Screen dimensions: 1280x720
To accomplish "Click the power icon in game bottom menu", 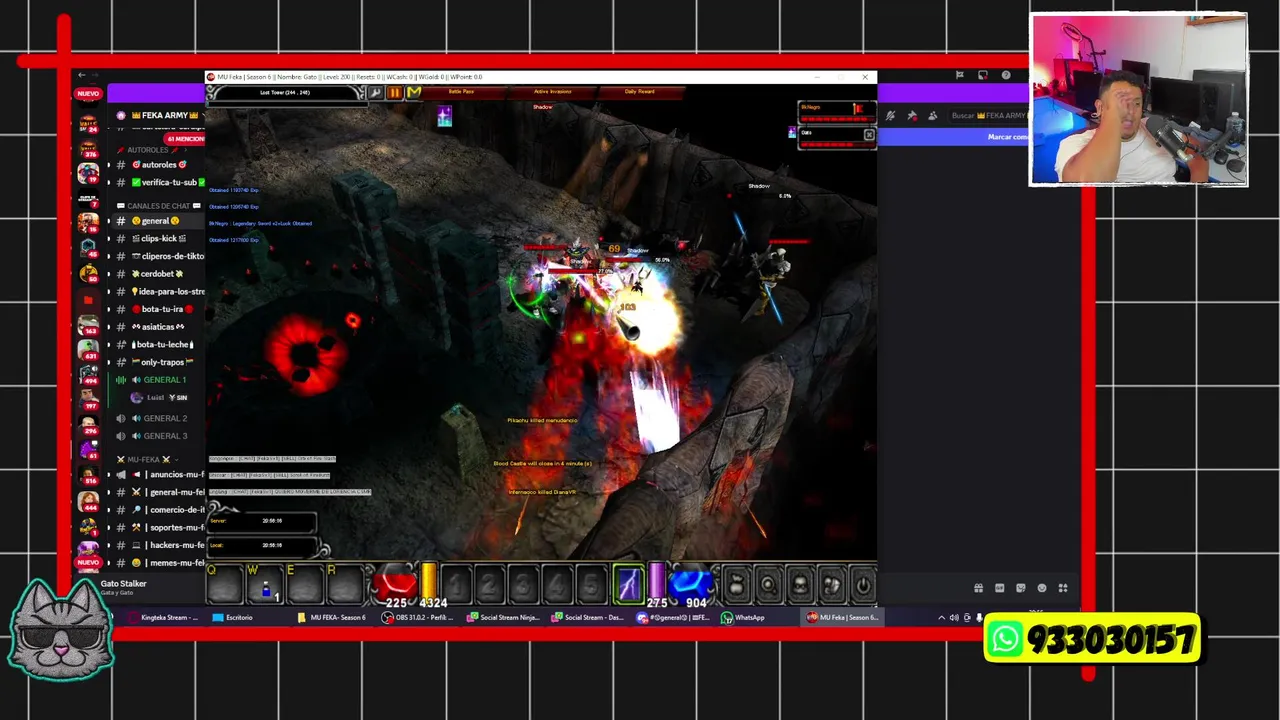I will [864, 585].
